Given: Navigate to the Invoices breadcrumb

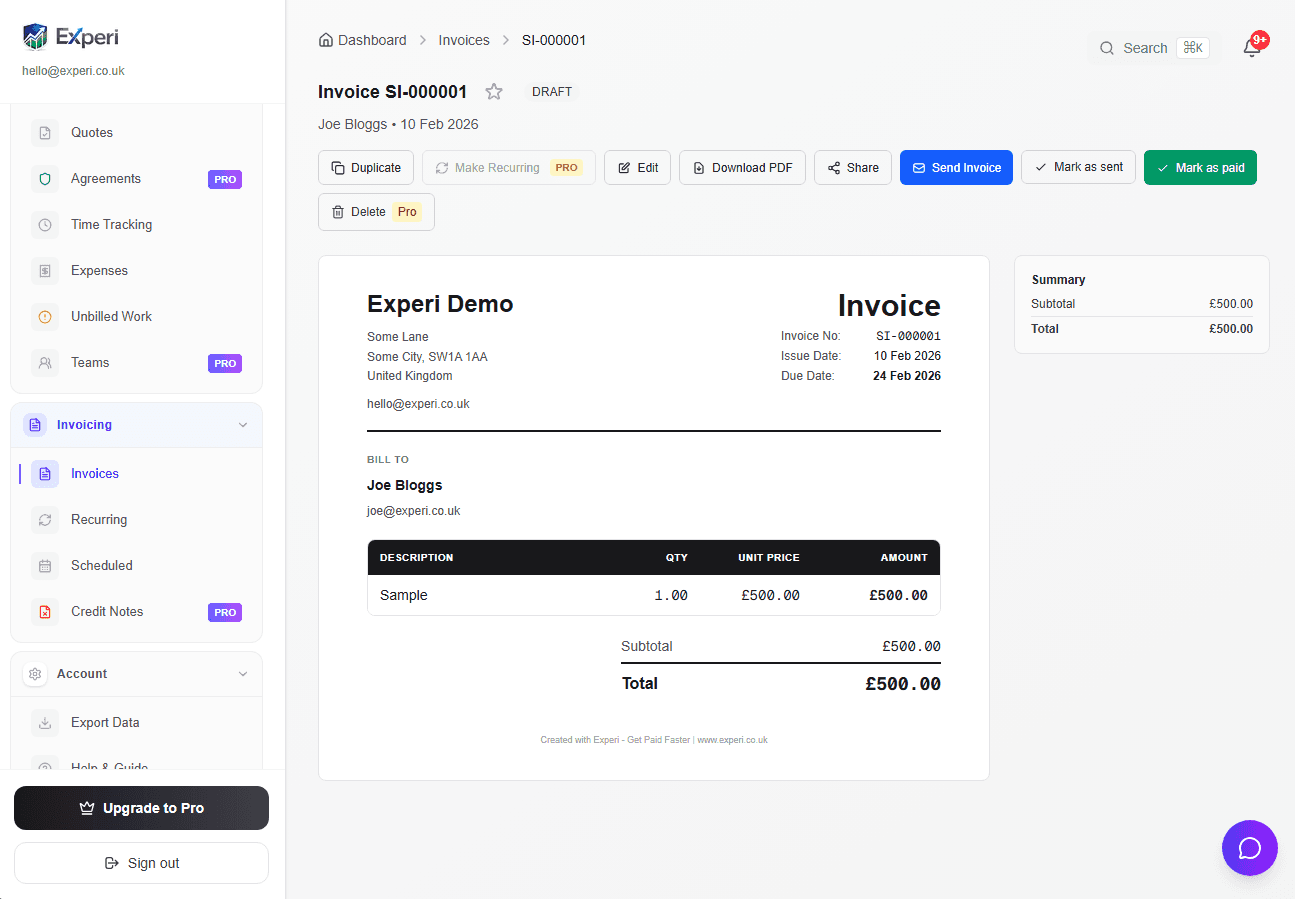Looking at the screenshot, I should coord(463,39).
